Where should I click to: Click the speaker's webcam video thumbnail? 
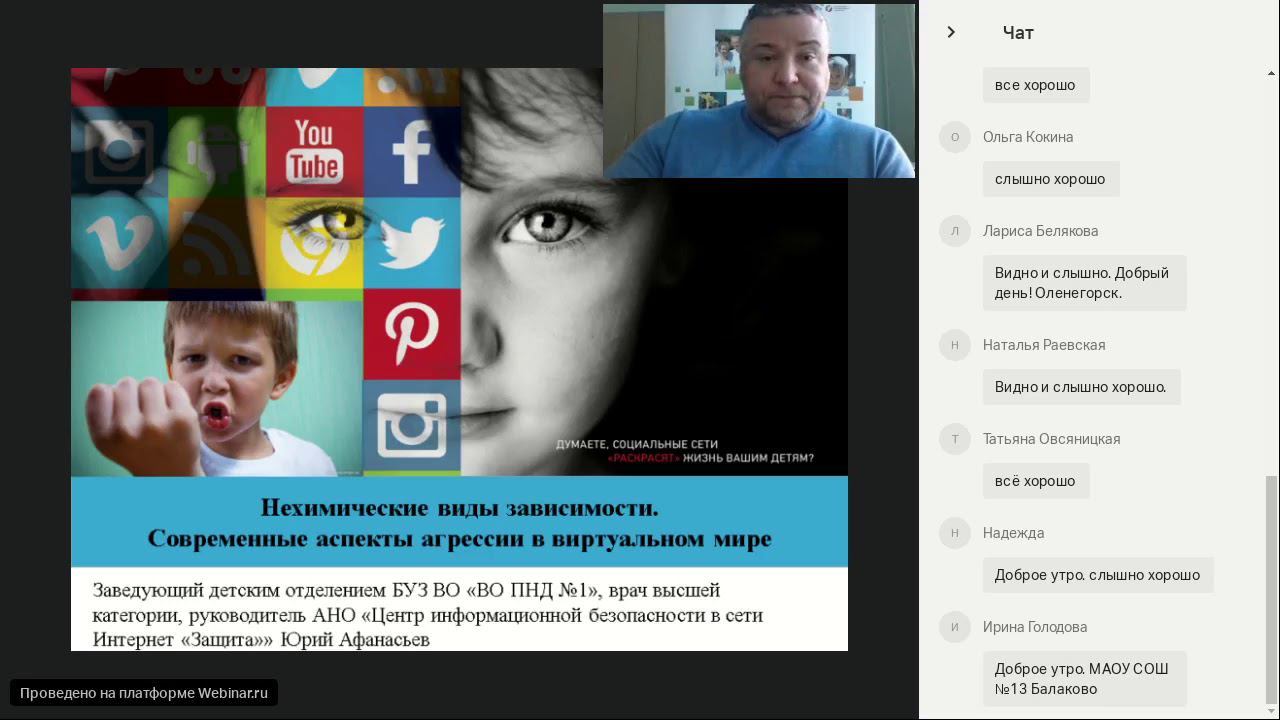759,91
